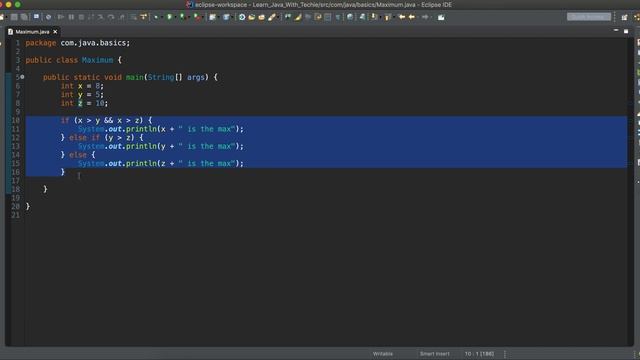
Task: Click the Save All toolbar icon
Action: (24, 17)
